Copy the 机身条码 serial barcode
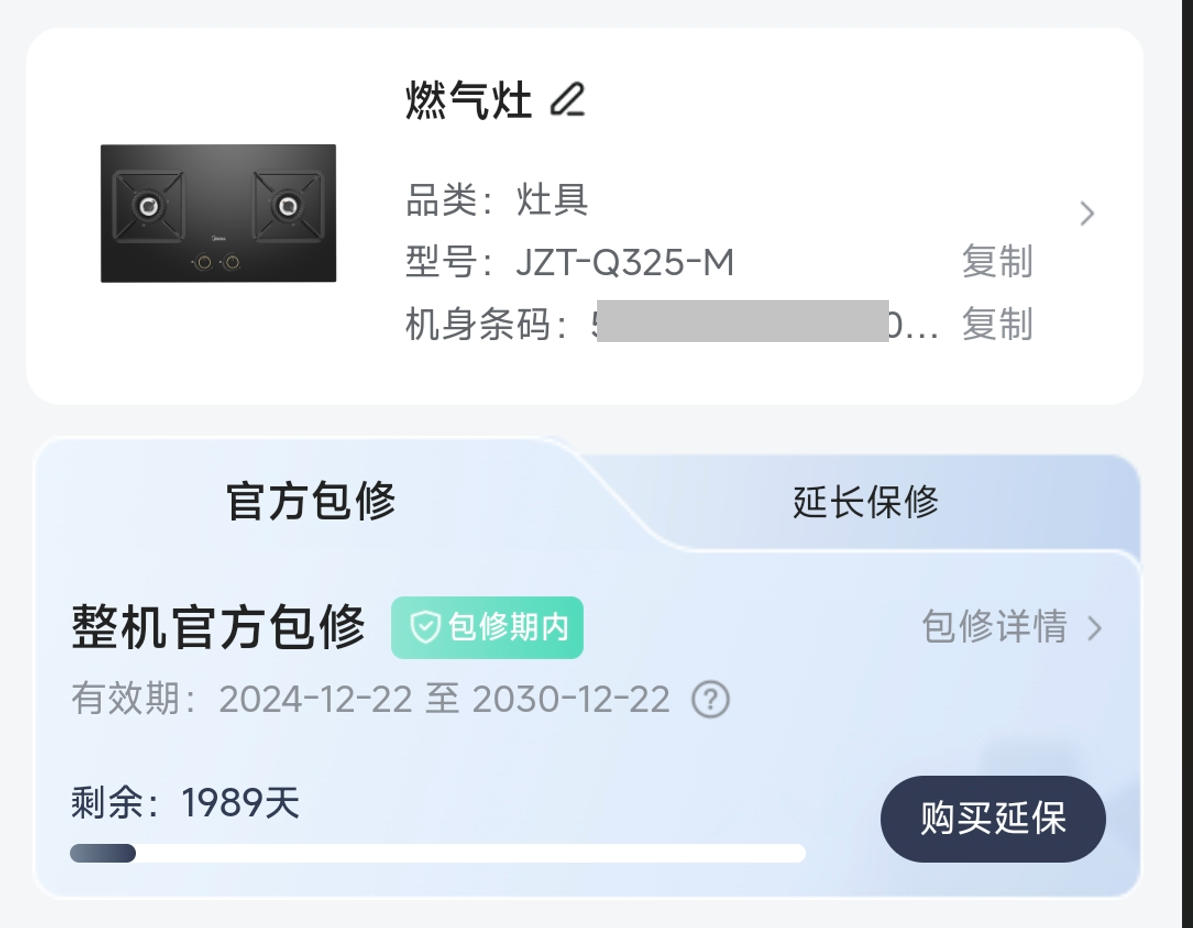The width and height of the screenshot is (1193, 928). [x=997, y=324]
